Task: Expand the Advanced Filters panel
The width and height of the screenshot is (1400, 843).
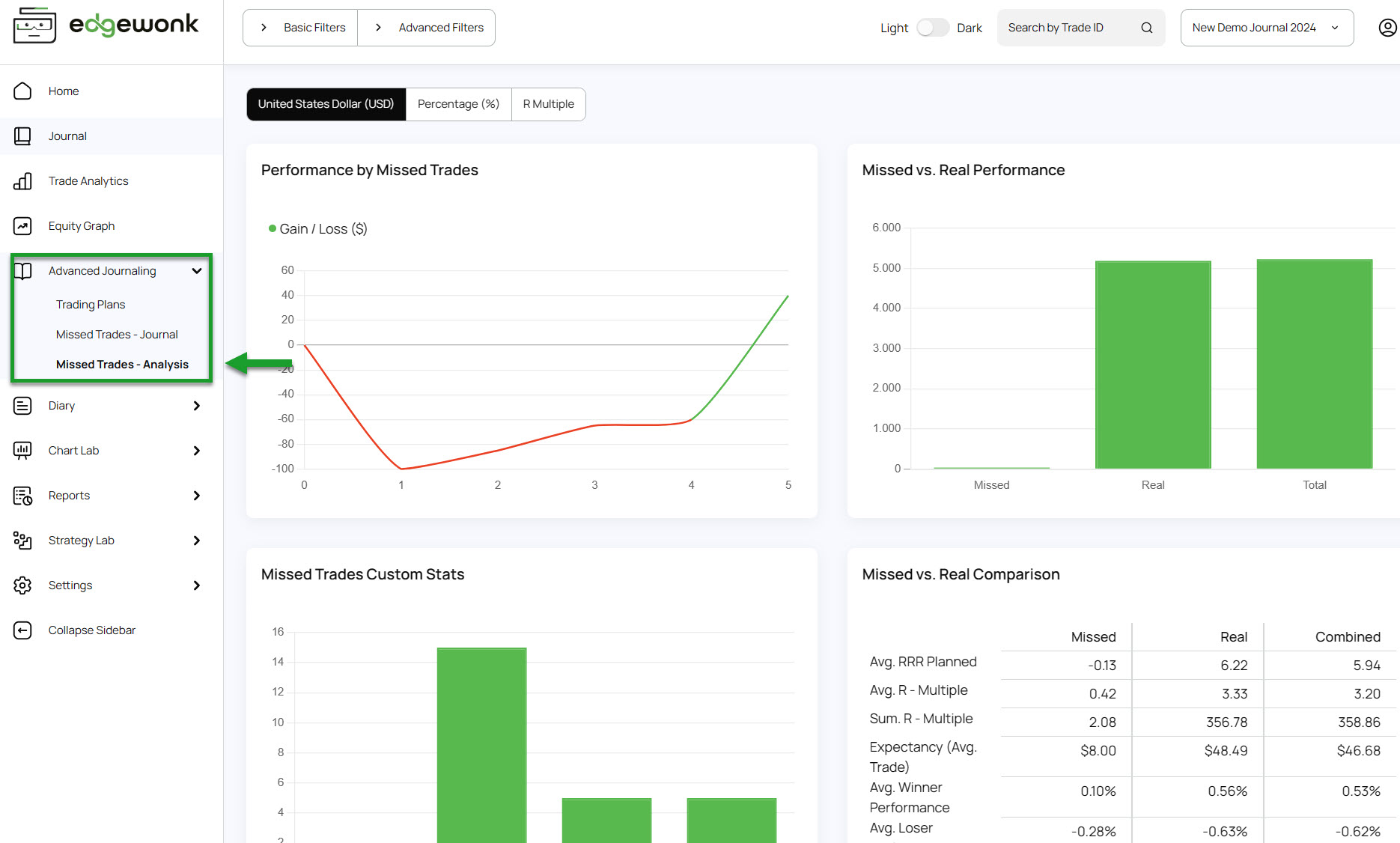Action: click(427, 28)
